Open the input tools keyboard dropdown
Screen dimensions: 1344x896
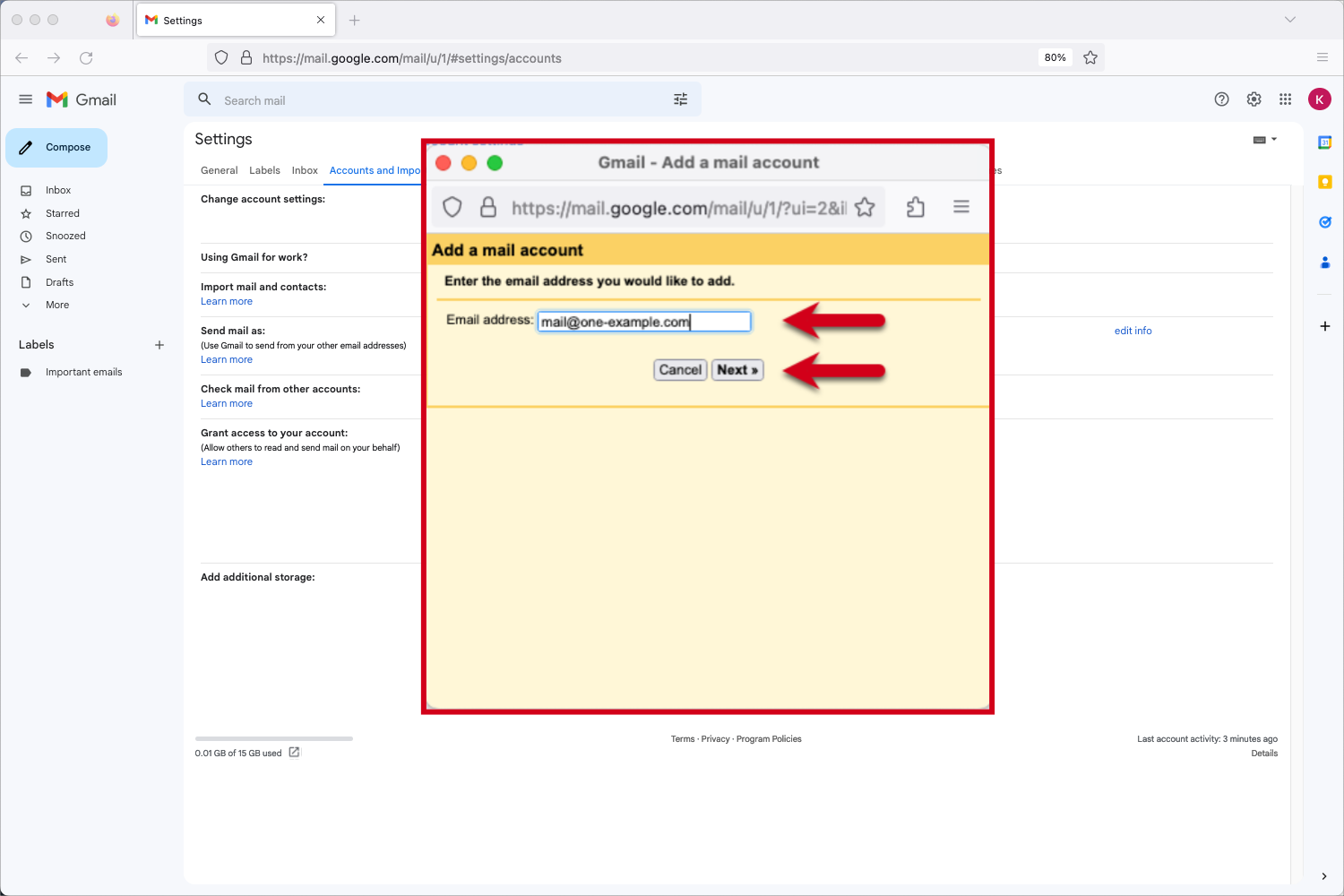pyautogui.click(x=1265, y=140)
